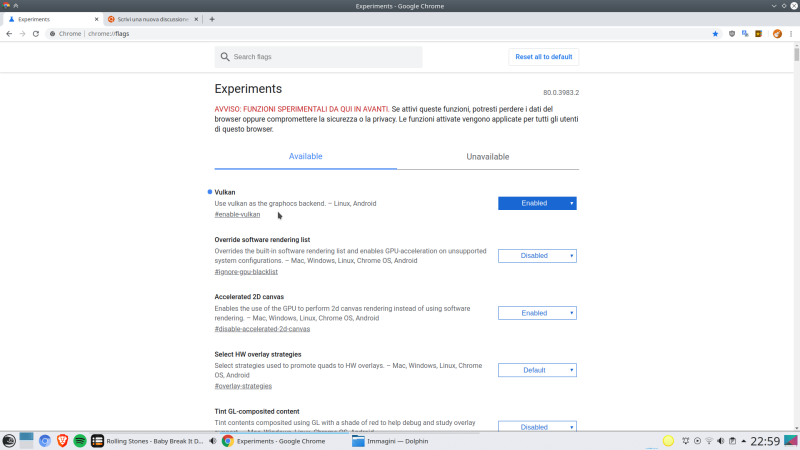Click Reset all to default button
800x450 pixels.
543,57
